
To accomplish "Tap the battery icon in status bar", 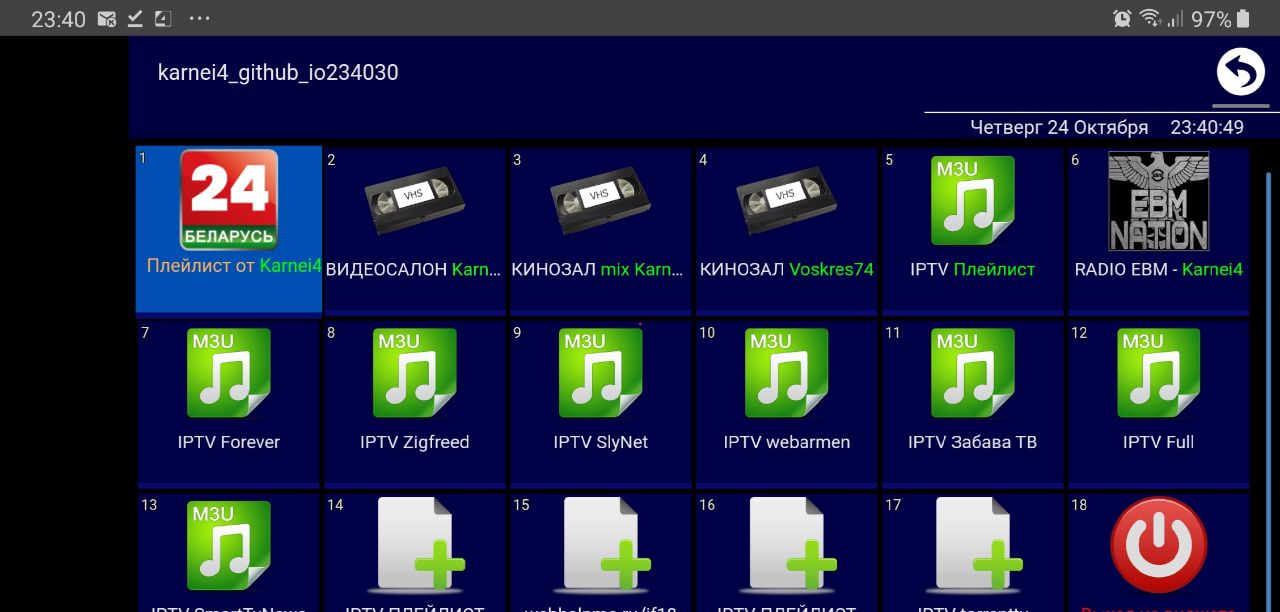I will point(1243,19).
